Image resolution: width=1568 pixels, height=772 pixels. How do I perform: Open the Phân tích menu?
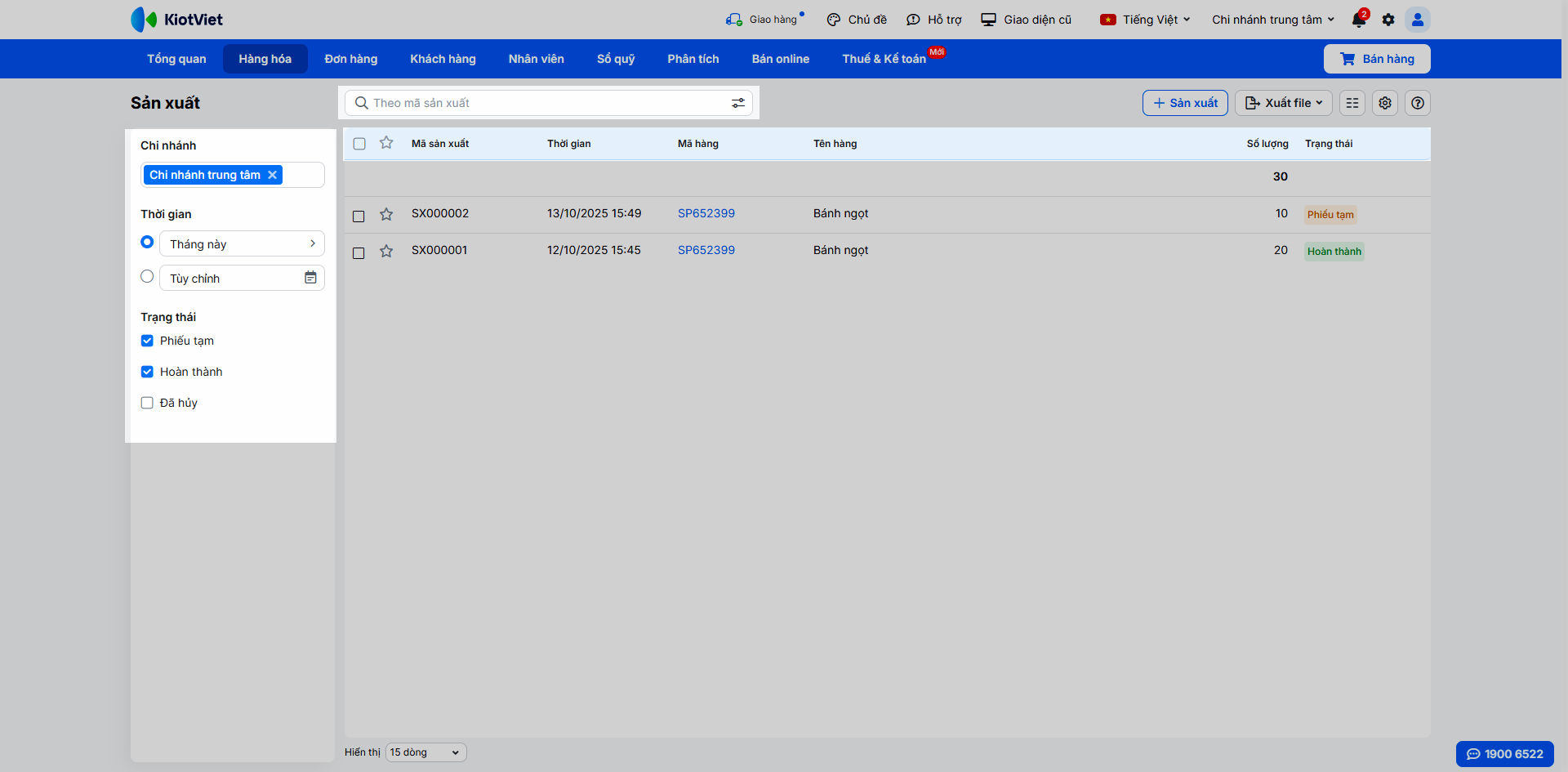693,59
